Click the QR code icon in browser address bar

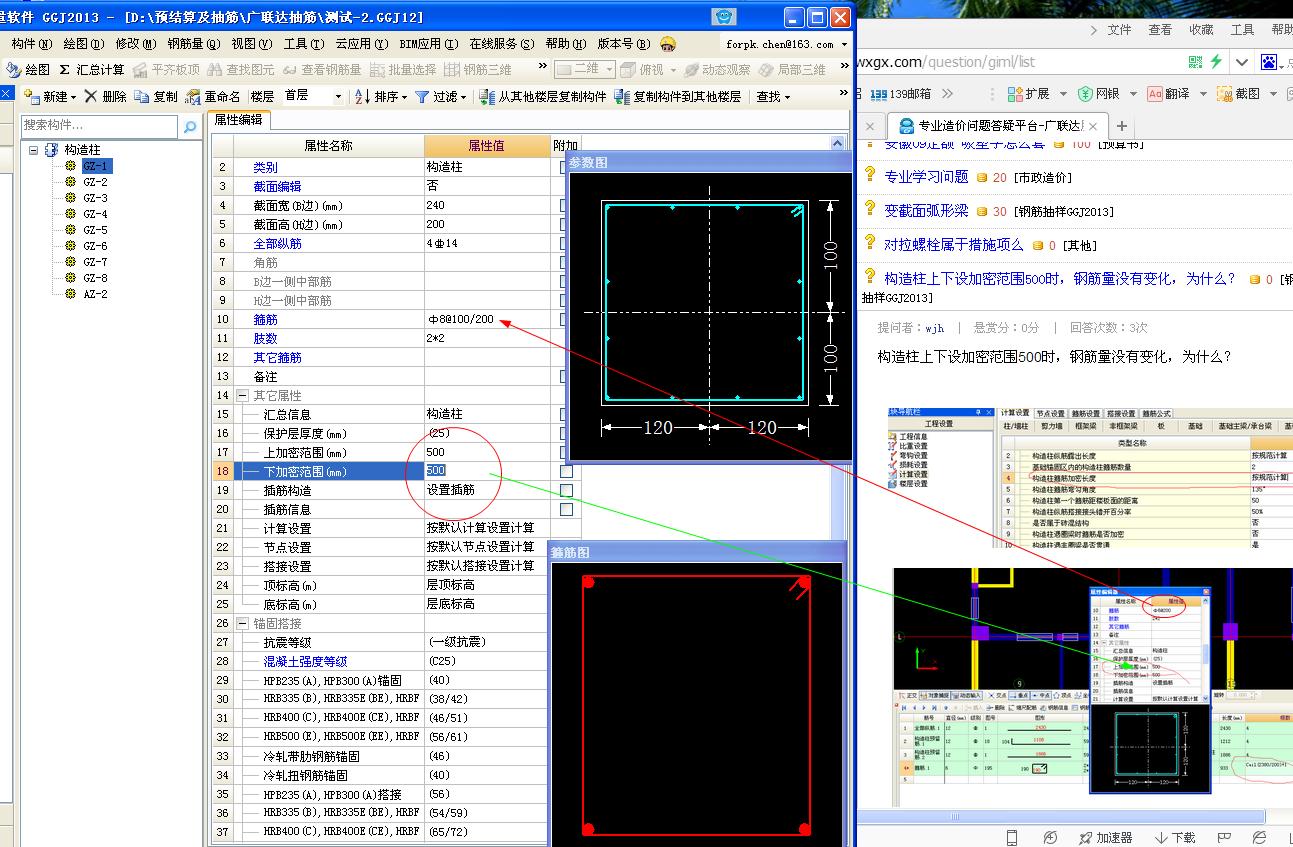[x=1196, y=62]
